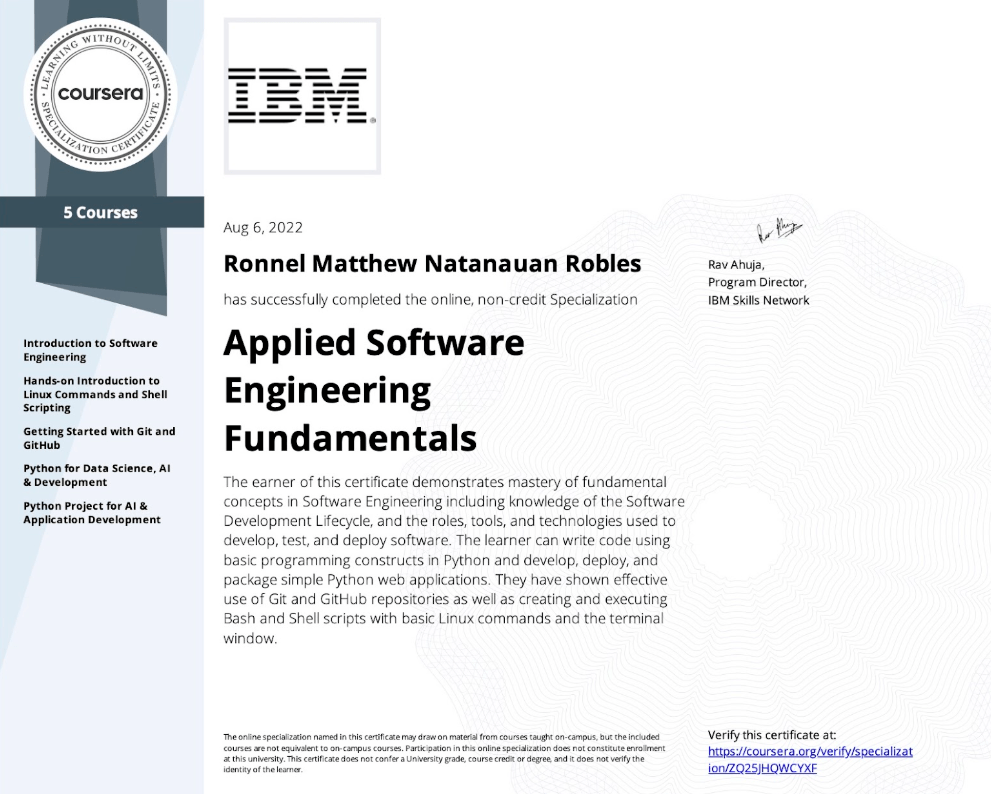Click Rav Ahuja's signature image
This screenshot has height=794, width=991.
pos(780,230)
